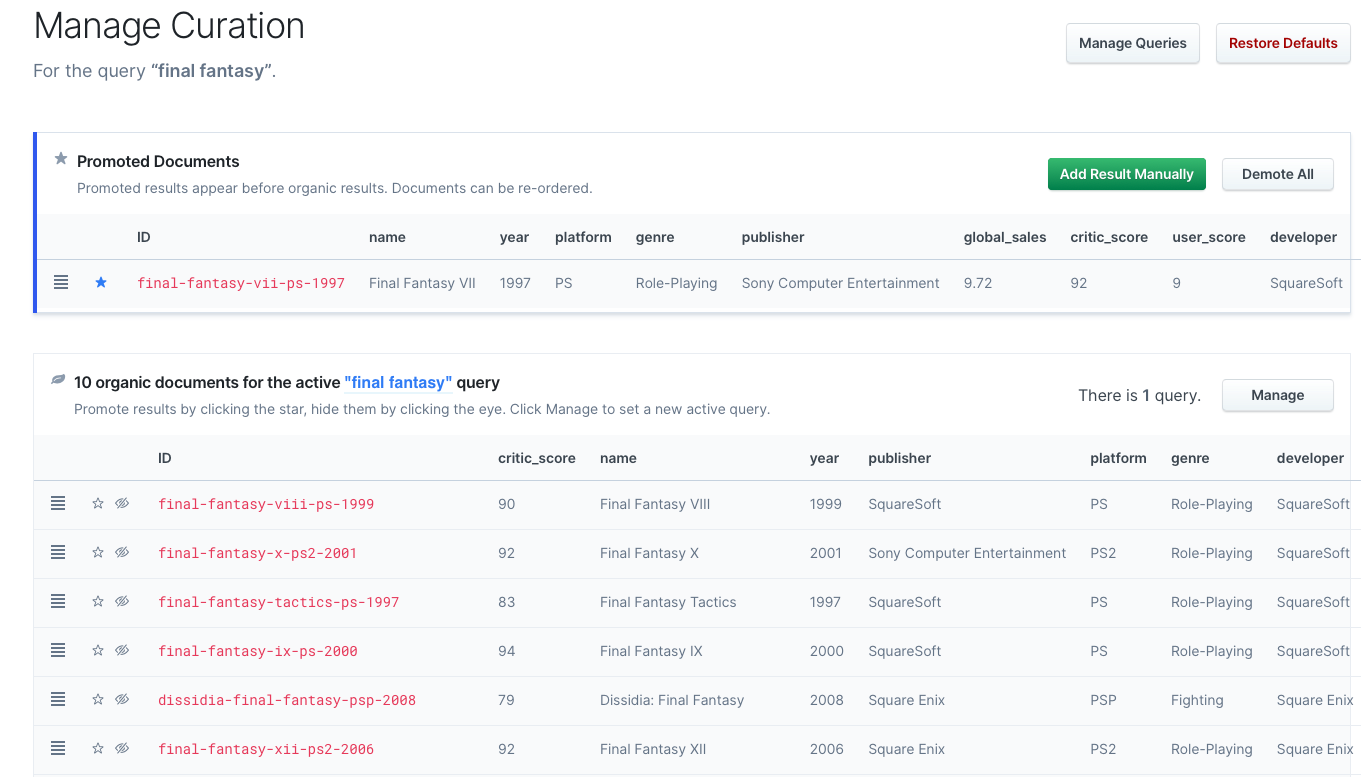This screenshot has height=777, width=1361.
Task: Open the final-fantasy-vii-ps-1997 document ID
Action: 241,283
